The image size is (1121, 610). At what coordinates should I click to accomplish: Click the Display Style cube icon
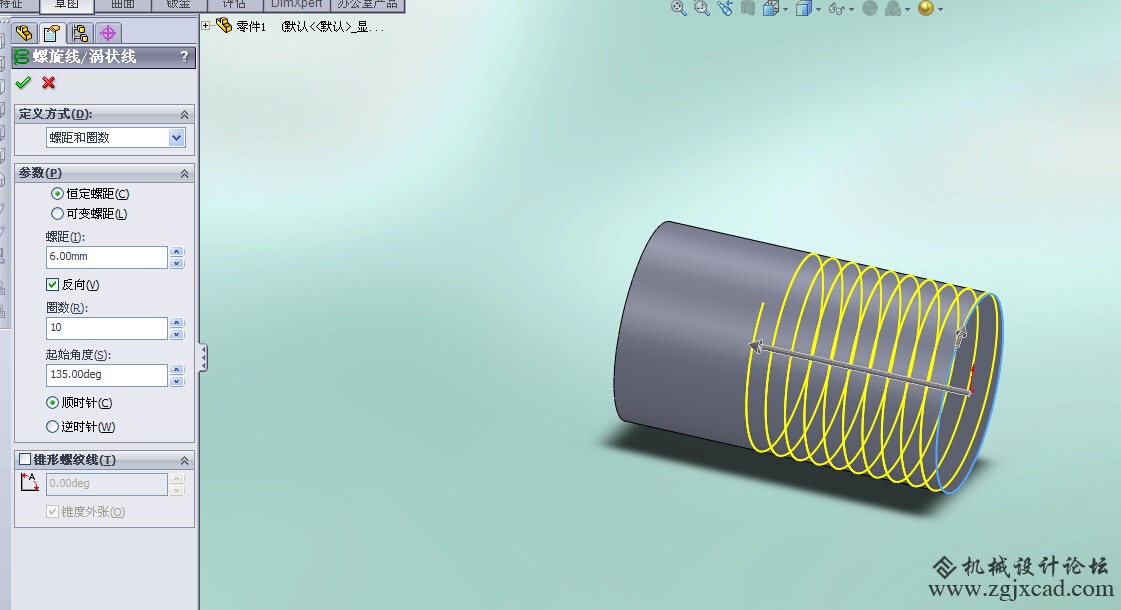click(x=804, y=9)
